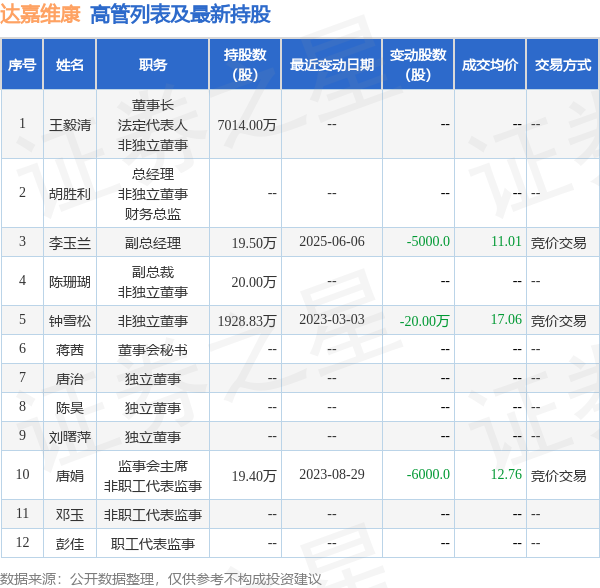Click the 达嘉维康 company name in title
The width and height of the screenshot is (600, 588).
coord(40,15)
